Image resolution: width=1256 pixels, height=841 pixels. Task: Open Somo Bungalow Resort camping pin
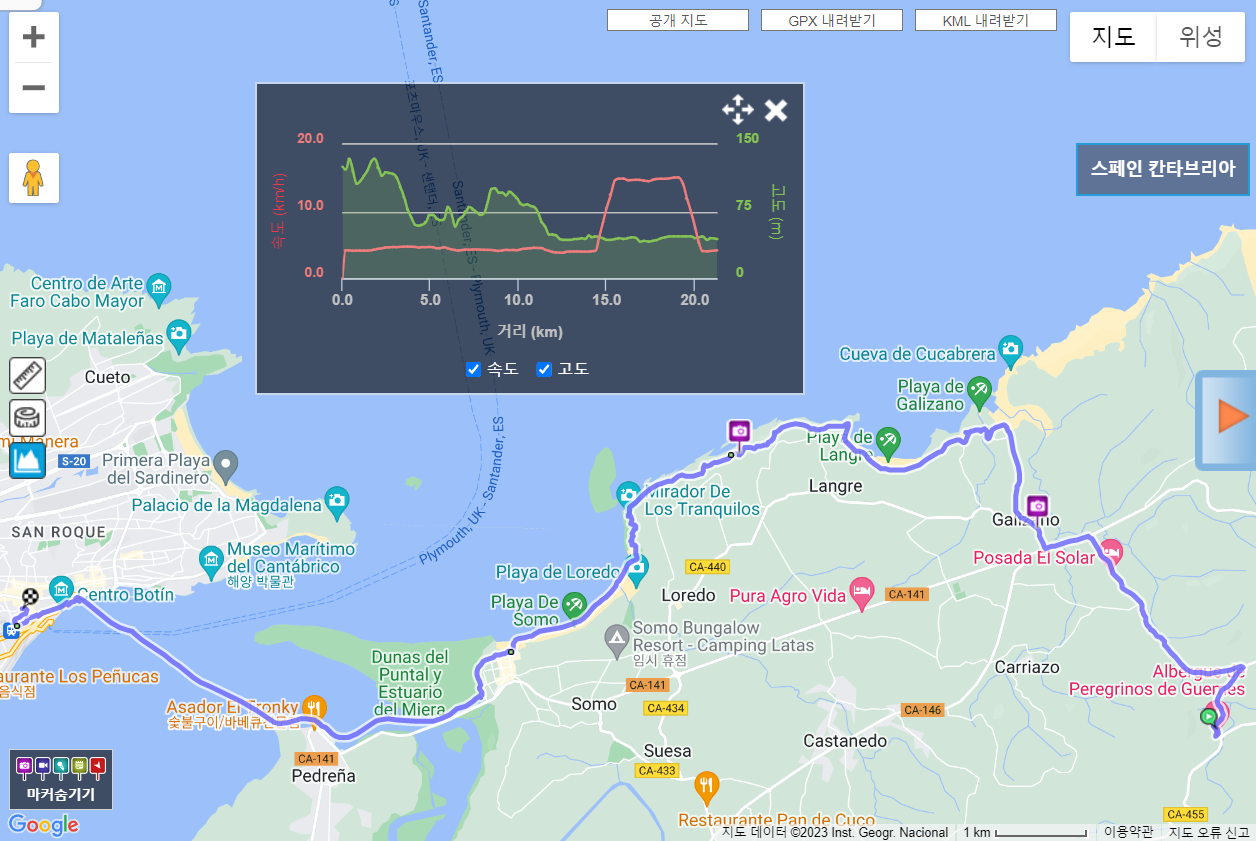[x=618, y=637]
